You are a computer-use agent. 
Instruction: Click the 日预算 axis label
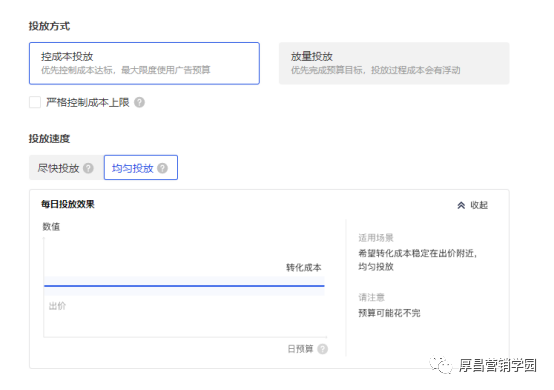[x=300, y=349]
